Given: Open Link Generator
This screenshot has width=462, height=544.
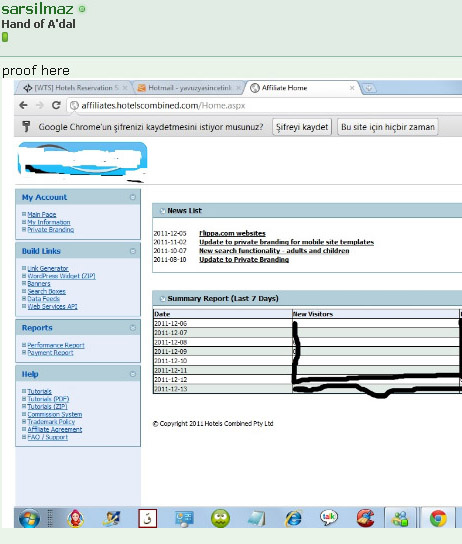Looking at the screenshot, I should [48, 268].
